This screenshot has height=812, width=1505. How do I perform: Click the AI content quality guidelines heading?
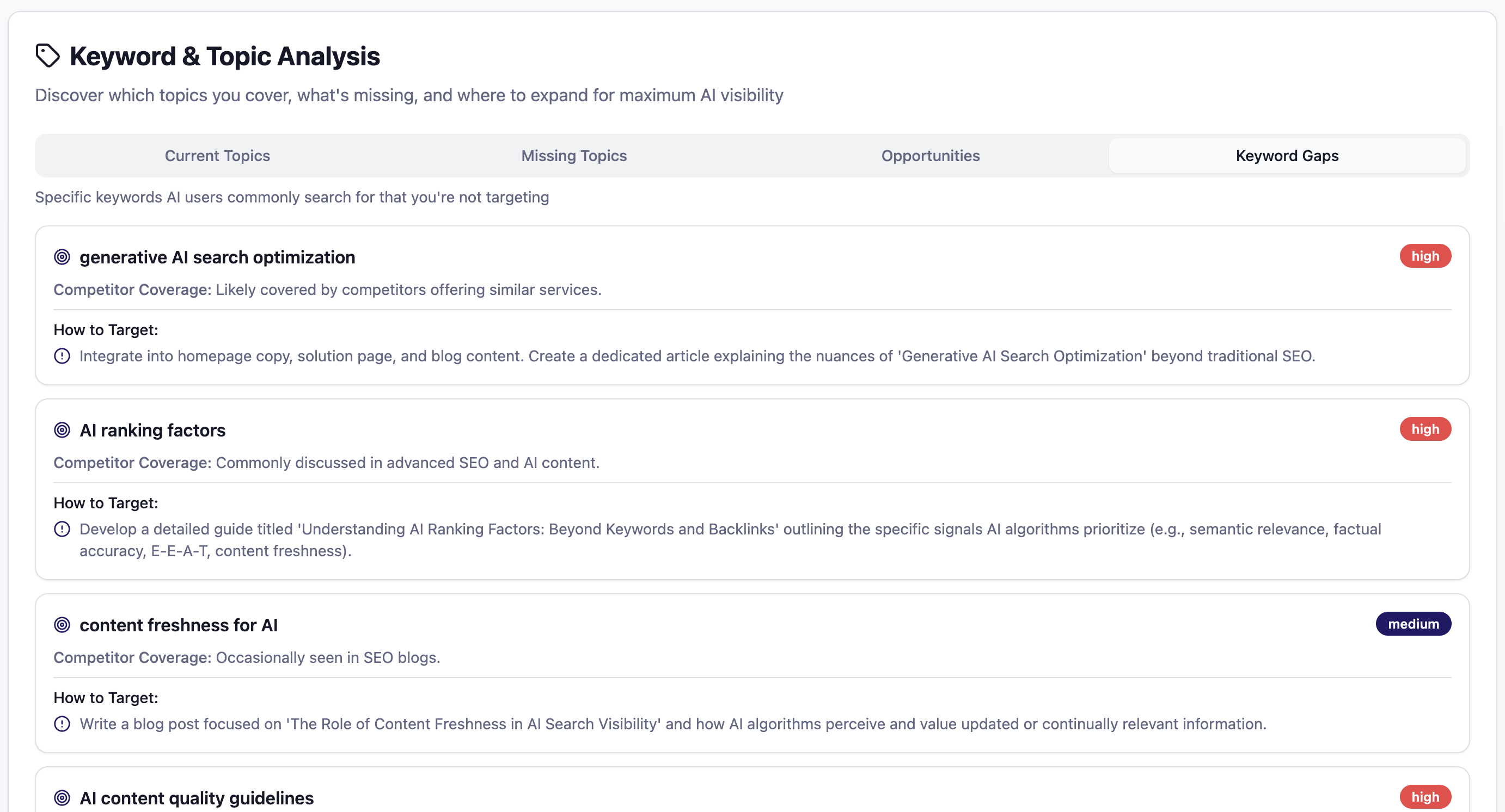197,797
